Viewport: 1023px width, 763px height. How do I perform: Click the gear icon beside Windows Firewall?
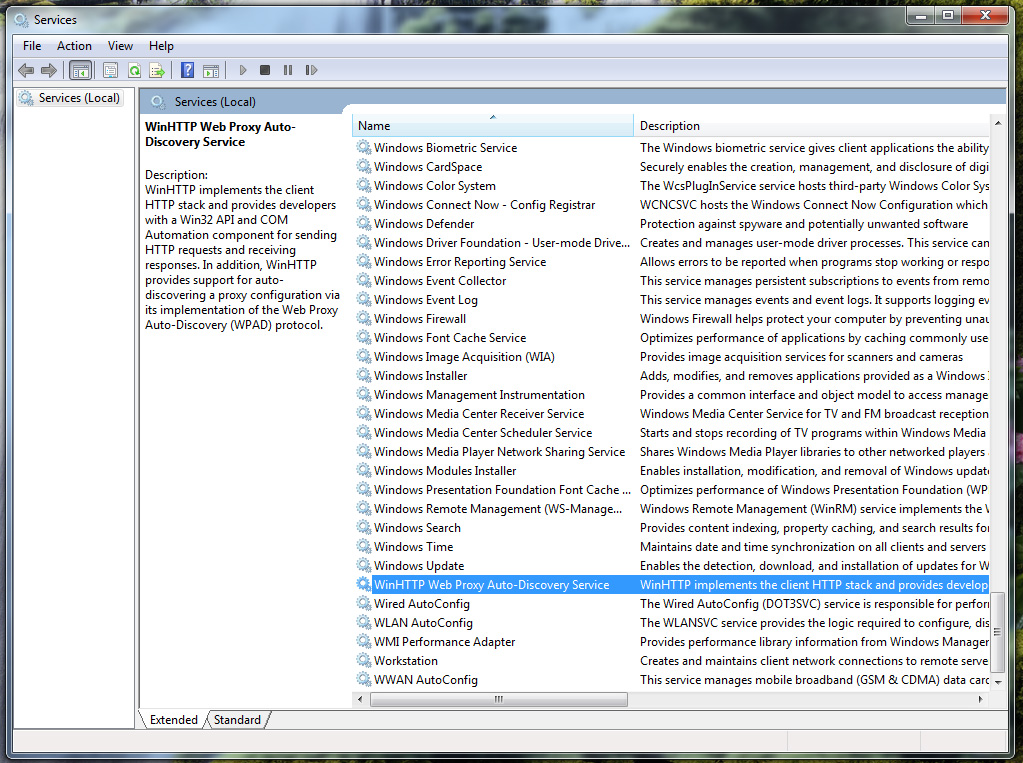[363, 319]
